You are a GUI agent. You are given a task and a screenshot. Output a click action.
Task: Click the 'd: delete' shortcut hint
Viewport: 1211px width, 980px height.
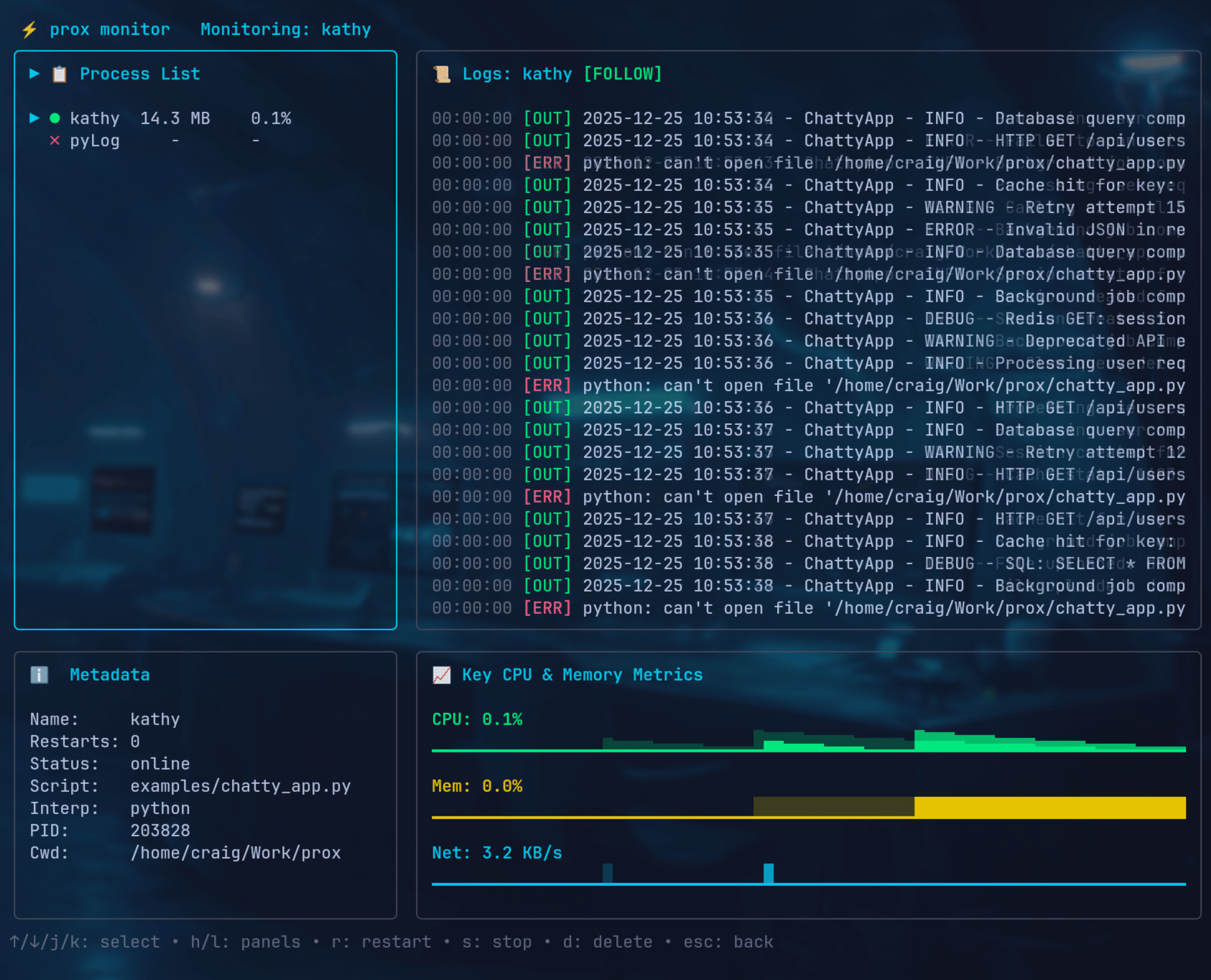point(608,942)
